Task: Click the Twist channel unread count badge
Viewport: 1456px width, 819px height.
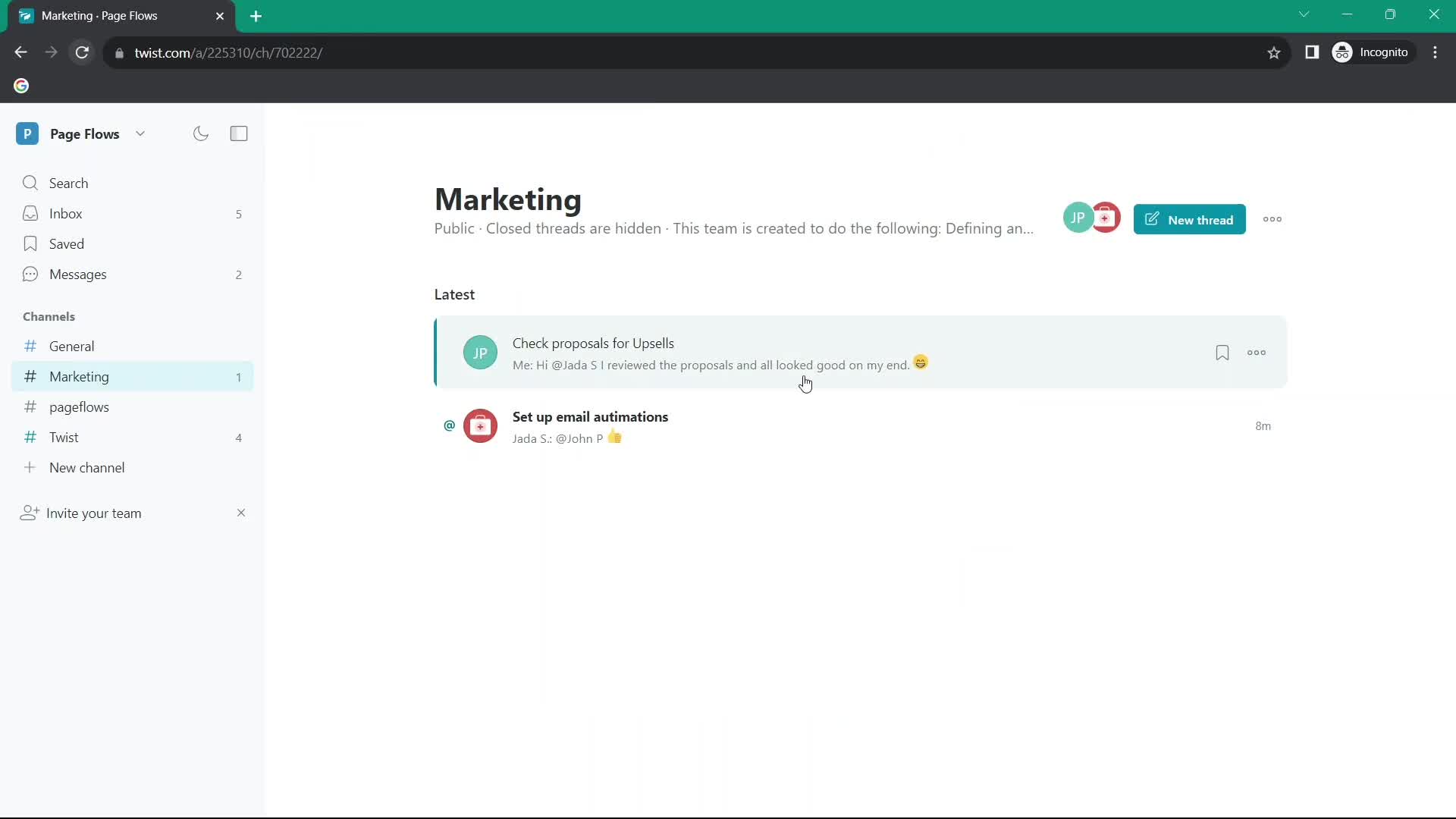Action: tap(238, 437)
